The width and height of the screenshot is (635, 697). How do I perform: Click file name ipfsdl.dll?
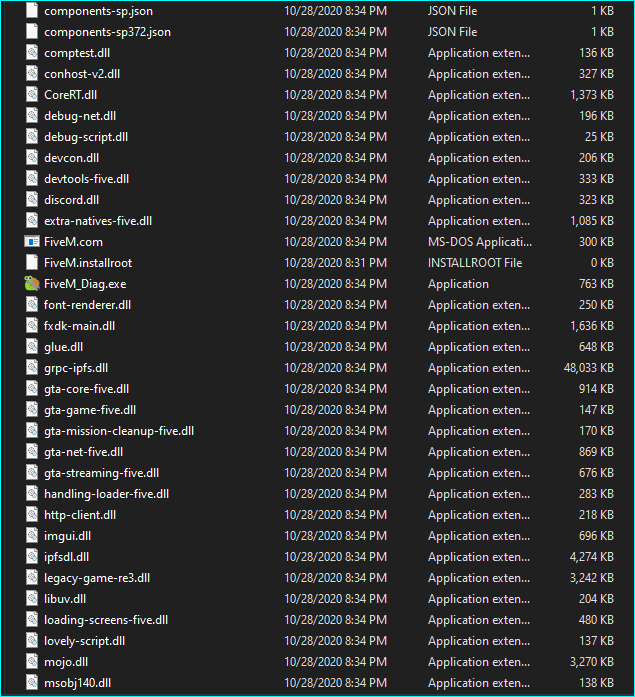[67, 557]
